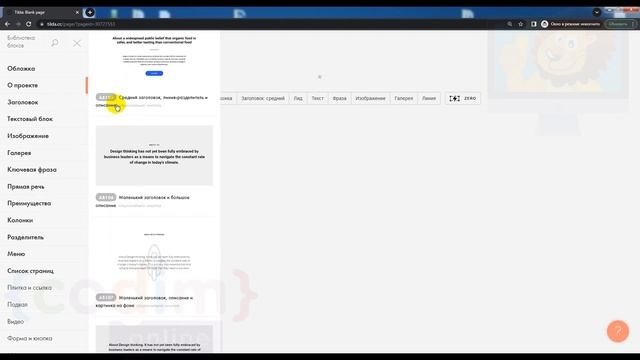
Task: Choose the Меню category
Action: (16, 254)
